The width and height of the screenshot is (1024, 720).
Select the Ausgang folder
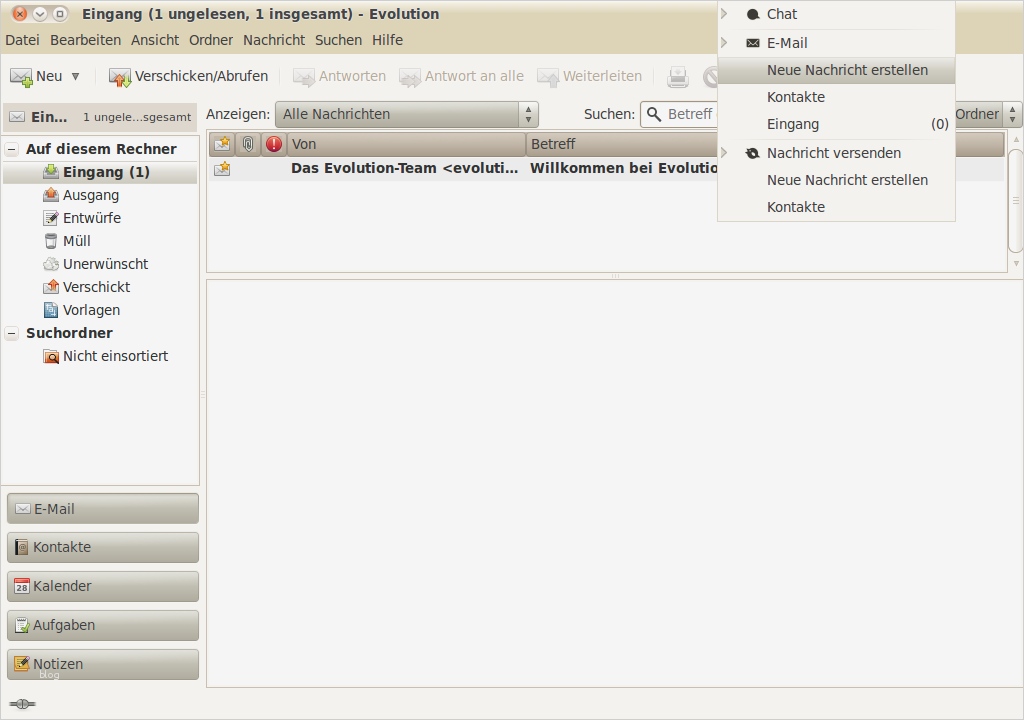(x=91, y=195)
